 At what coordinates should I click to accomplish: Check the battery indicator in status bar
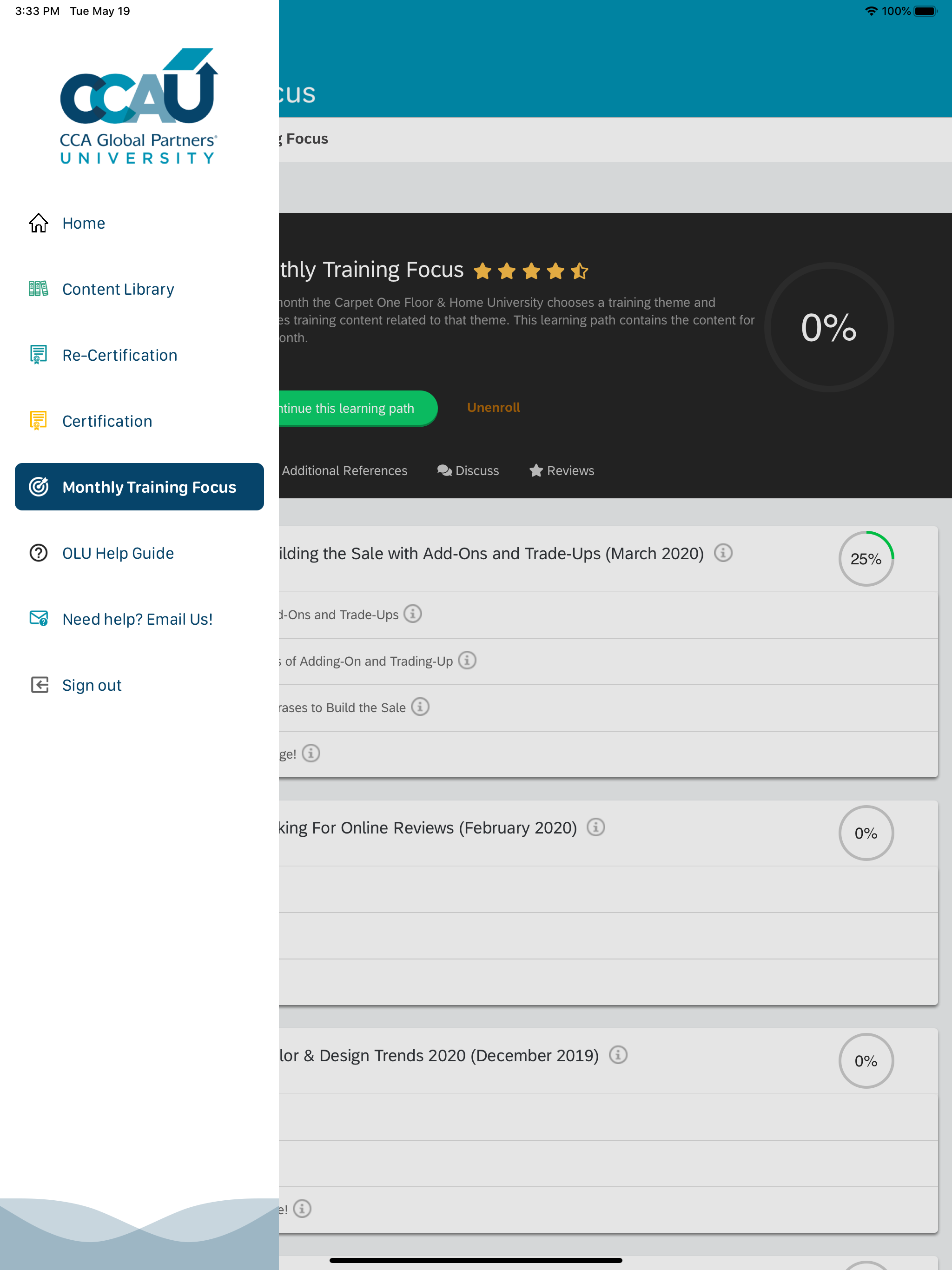click(x=925, y=11)
